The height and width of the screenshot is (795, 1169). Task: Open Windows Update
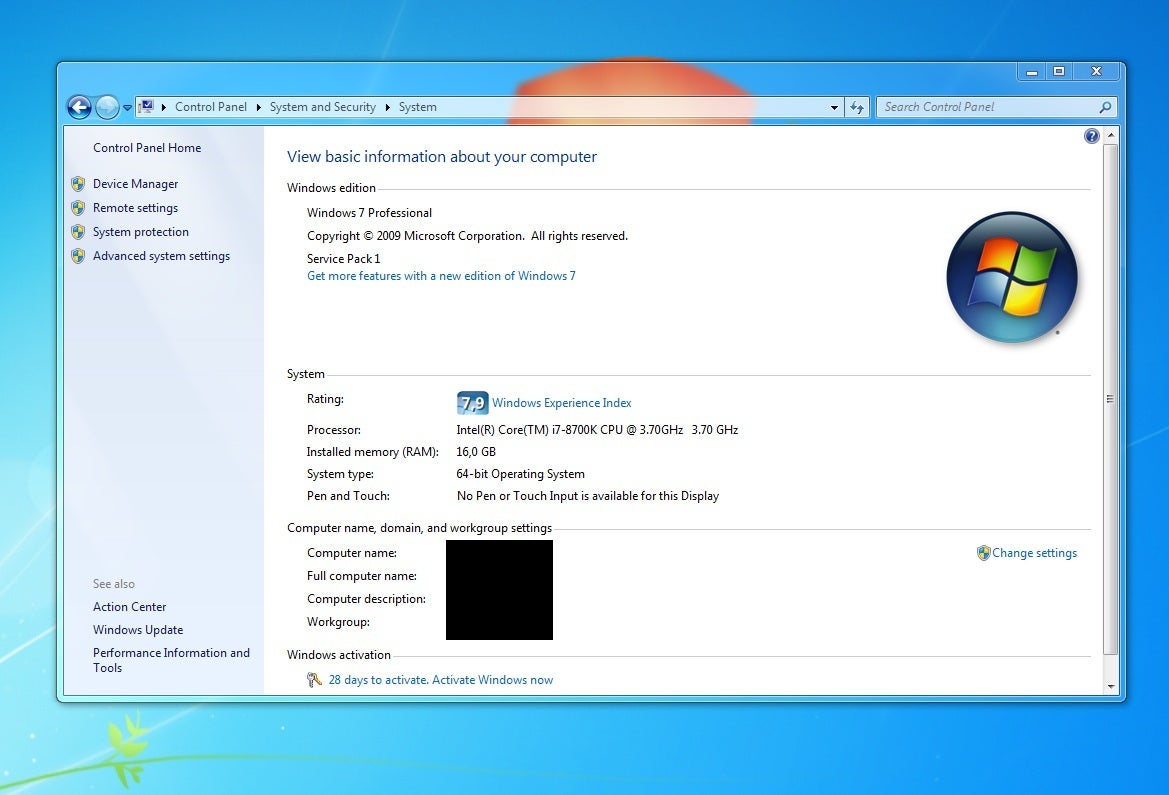138,630
